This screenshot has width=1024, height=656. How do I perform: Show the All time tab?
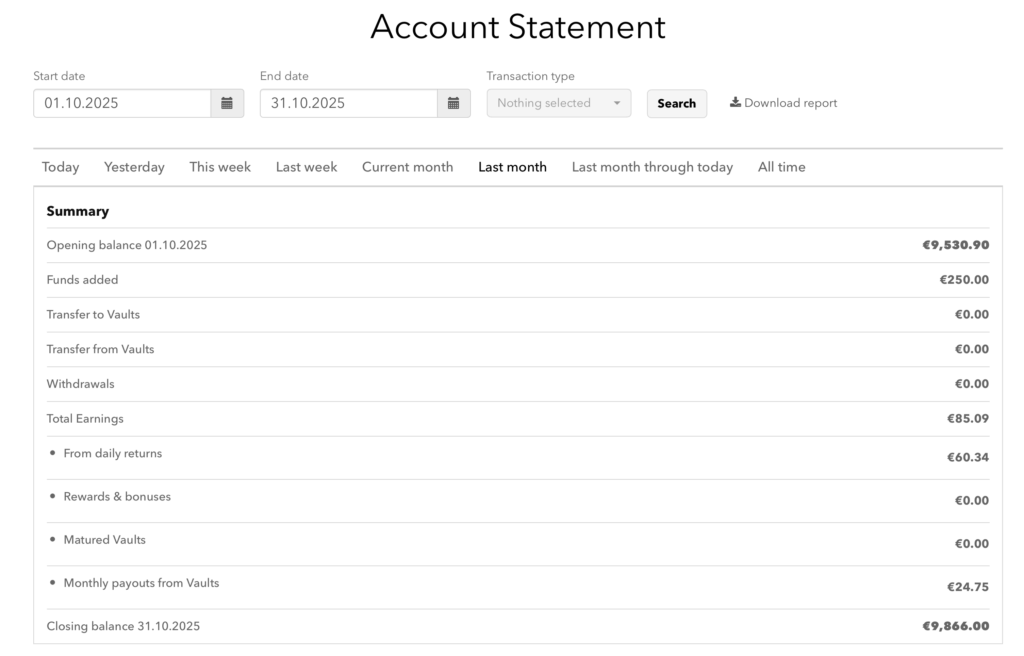point(781,167)
